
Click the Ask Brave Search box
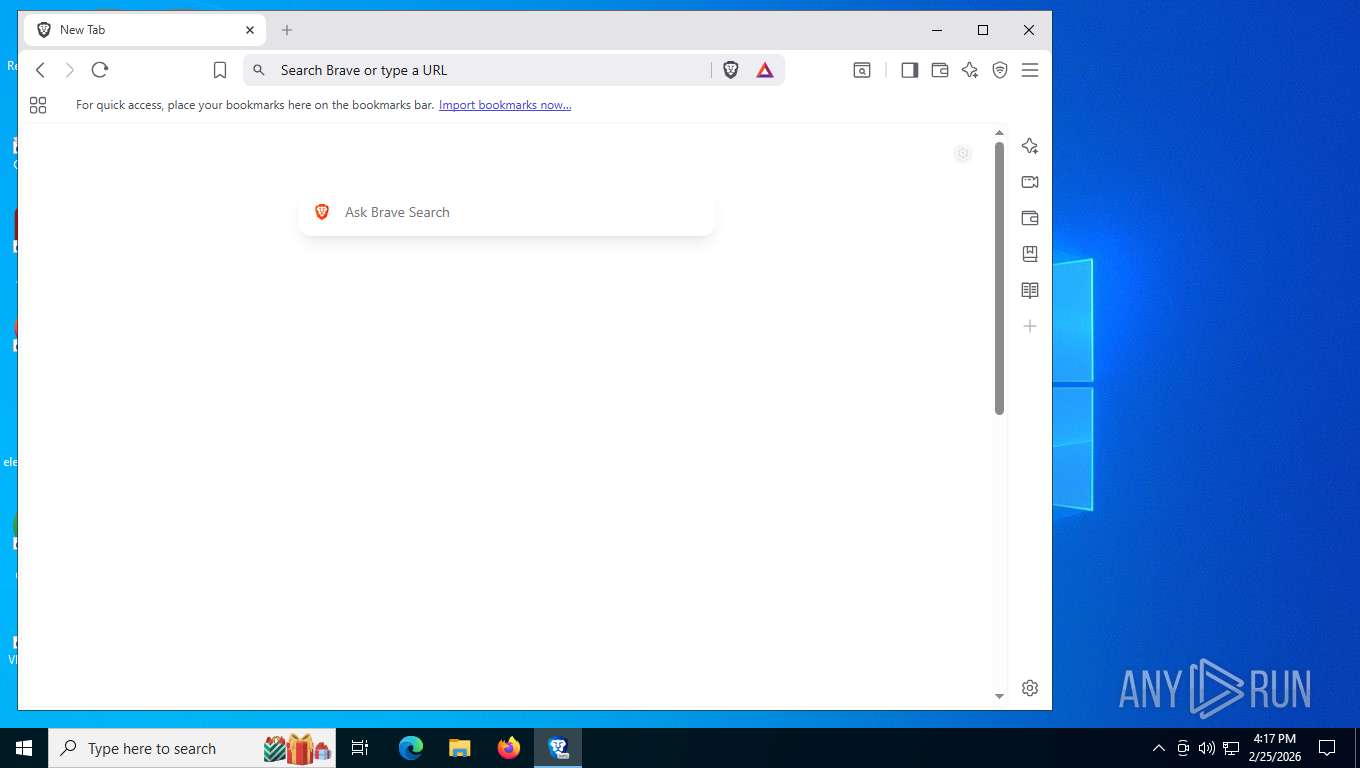[507, 212]
